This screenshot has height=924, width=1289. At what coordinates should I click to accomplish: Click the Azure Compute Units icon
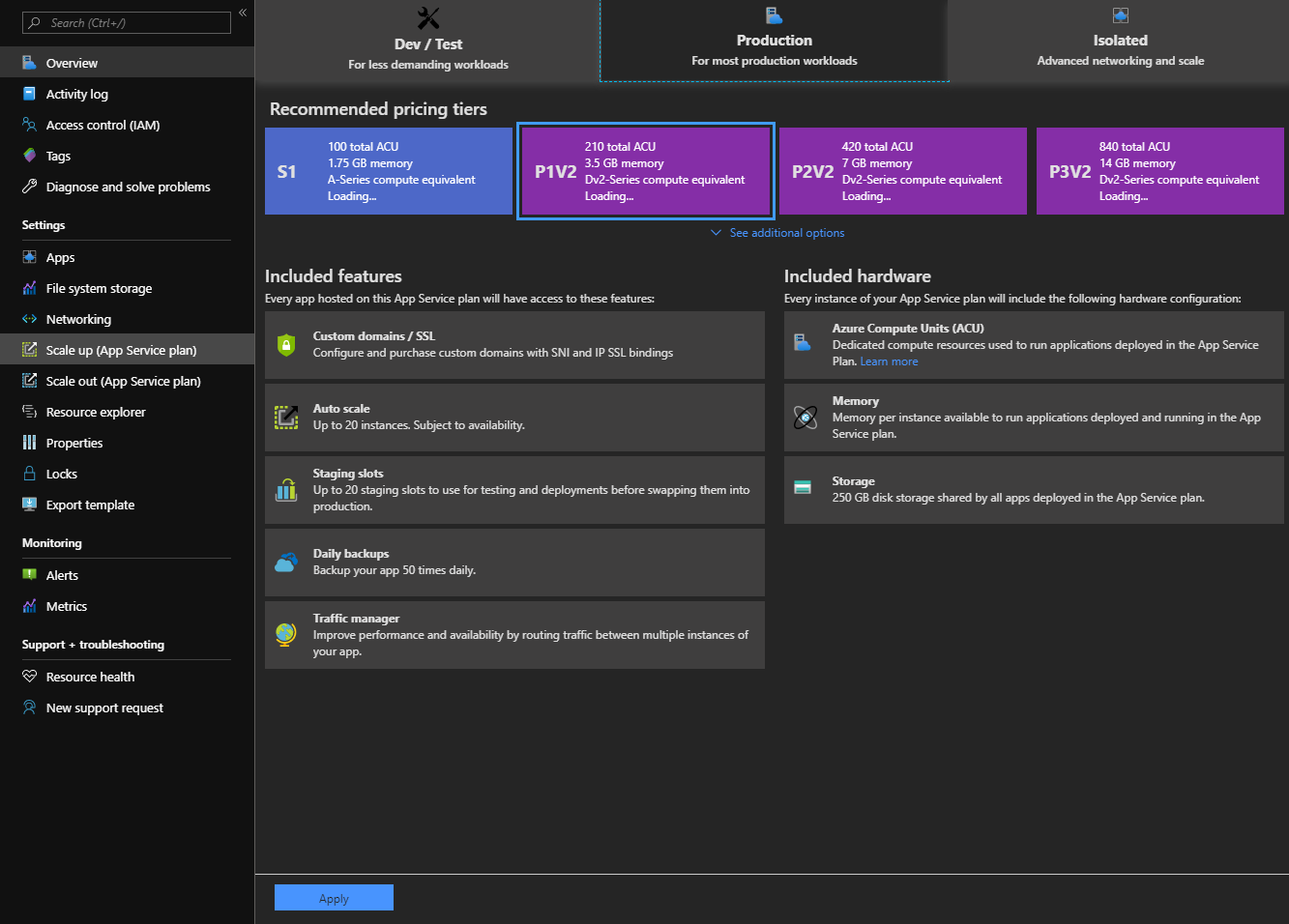point(803,342)
